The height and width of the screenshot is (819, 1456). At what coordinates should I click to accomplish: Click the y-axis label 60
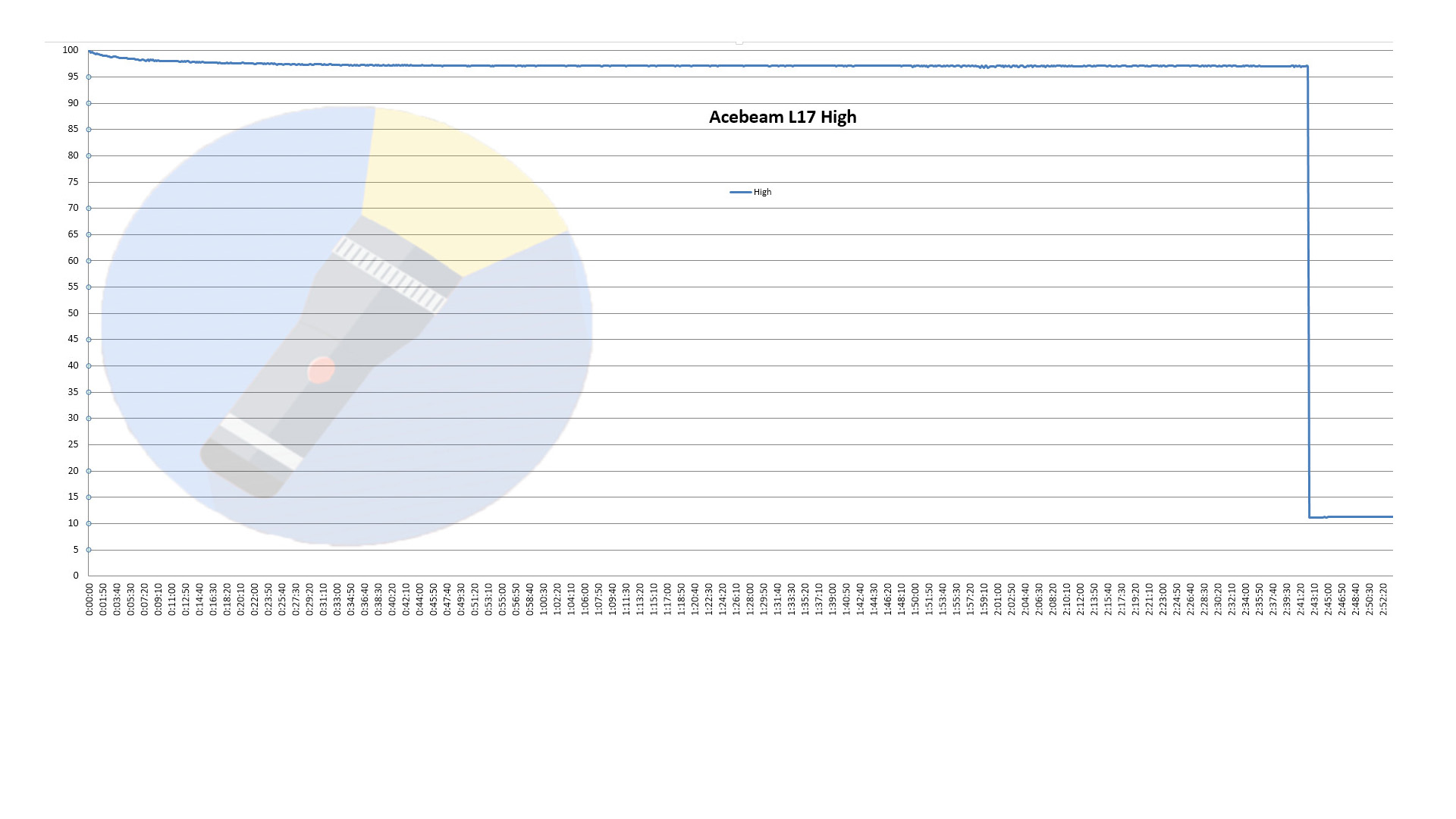click(73, 261)
